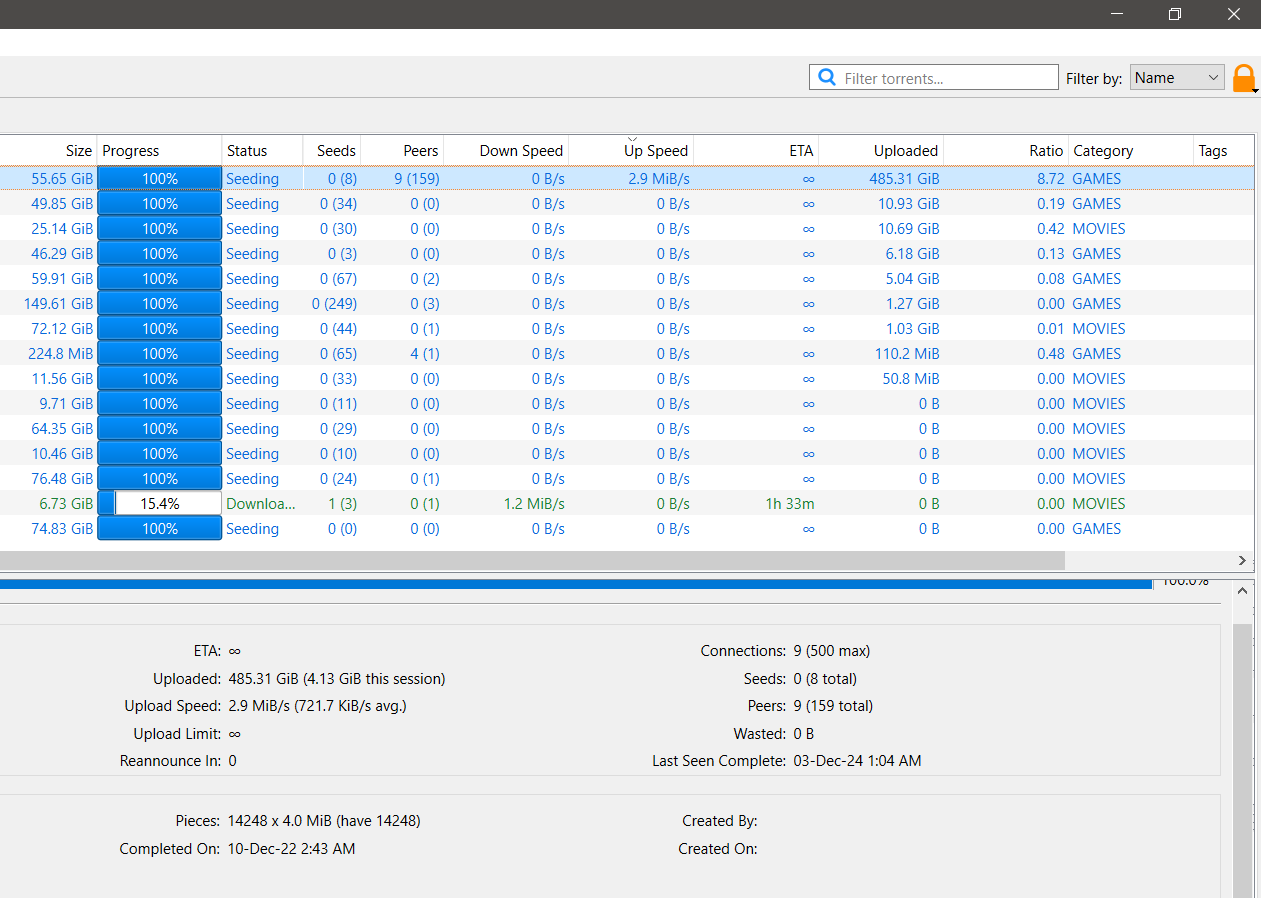Click the 1h 33m ETA cell
This screenshot has width=1261, height=898.
click(x=790, y=504)
